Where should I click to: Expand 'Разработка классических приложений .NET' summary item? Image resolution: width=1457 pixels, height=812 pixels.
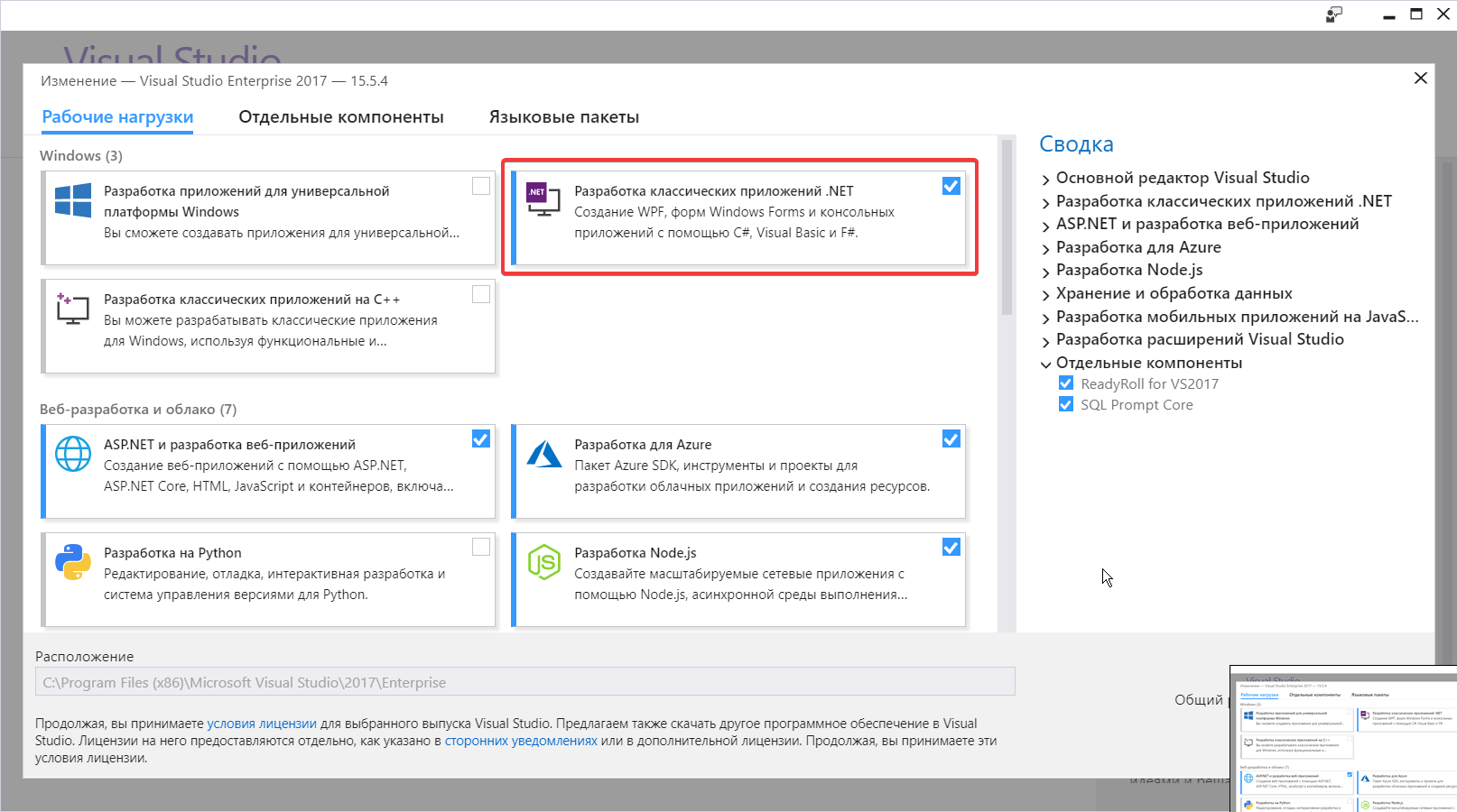click(x=1046, y=203)
